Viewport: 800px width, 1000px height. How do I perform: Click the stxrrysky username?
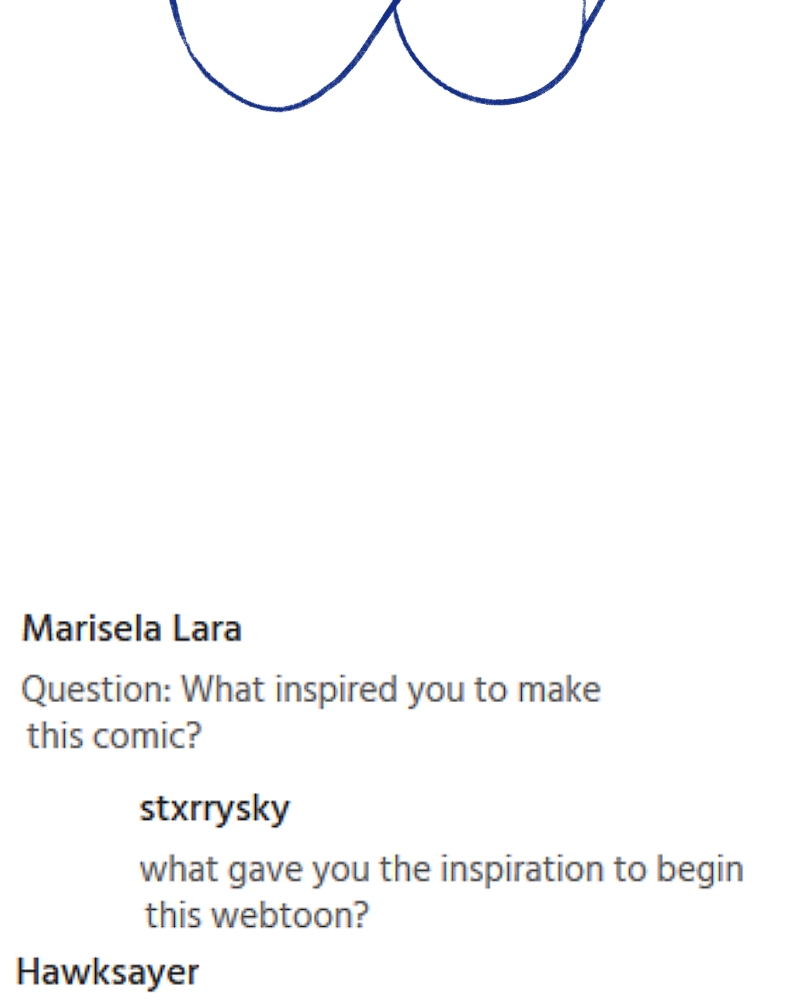pyautogui.click(x=214, y=808)
